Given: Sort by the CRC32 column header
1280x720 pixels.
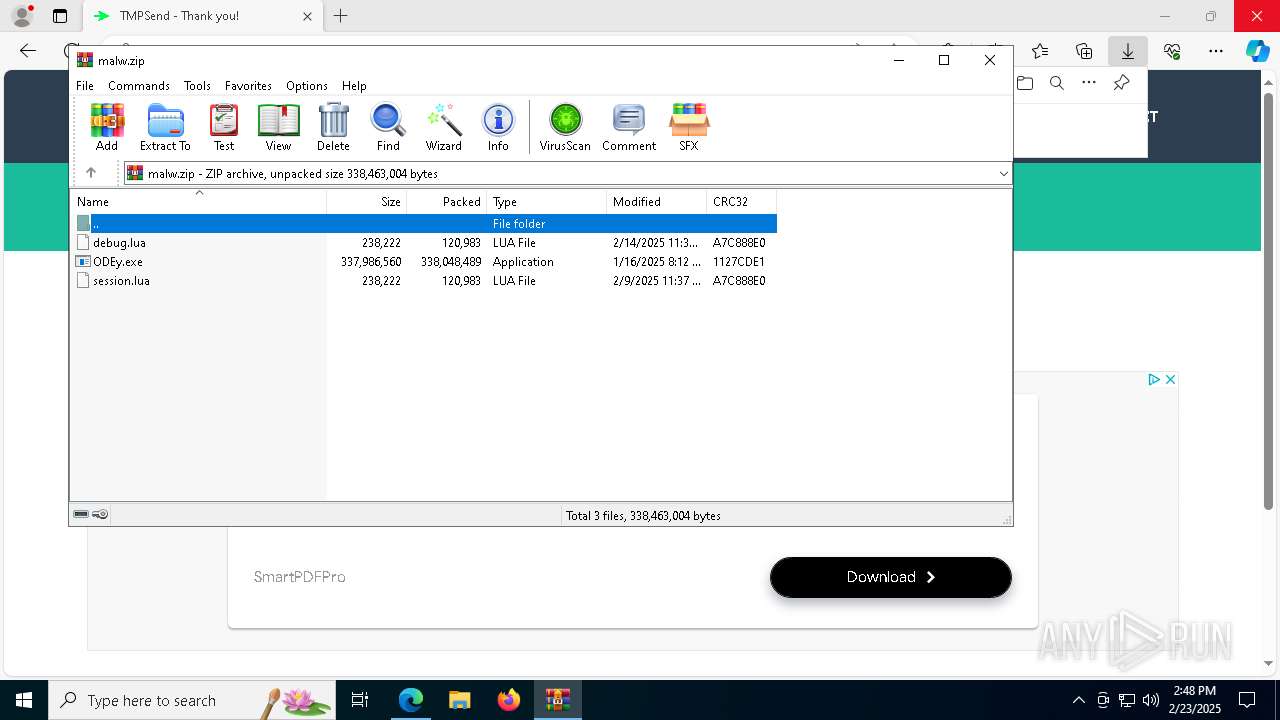Looking at the screenshot, I should click(742, 202).
